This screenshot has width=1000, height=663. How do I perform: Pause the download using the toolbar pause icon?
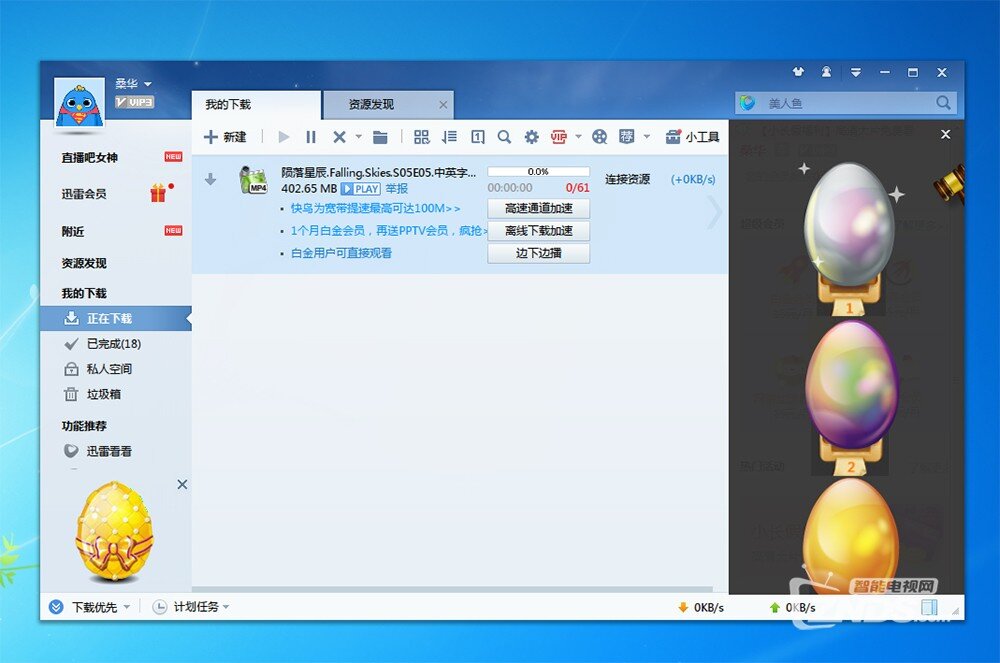click(x=311, y=137)
